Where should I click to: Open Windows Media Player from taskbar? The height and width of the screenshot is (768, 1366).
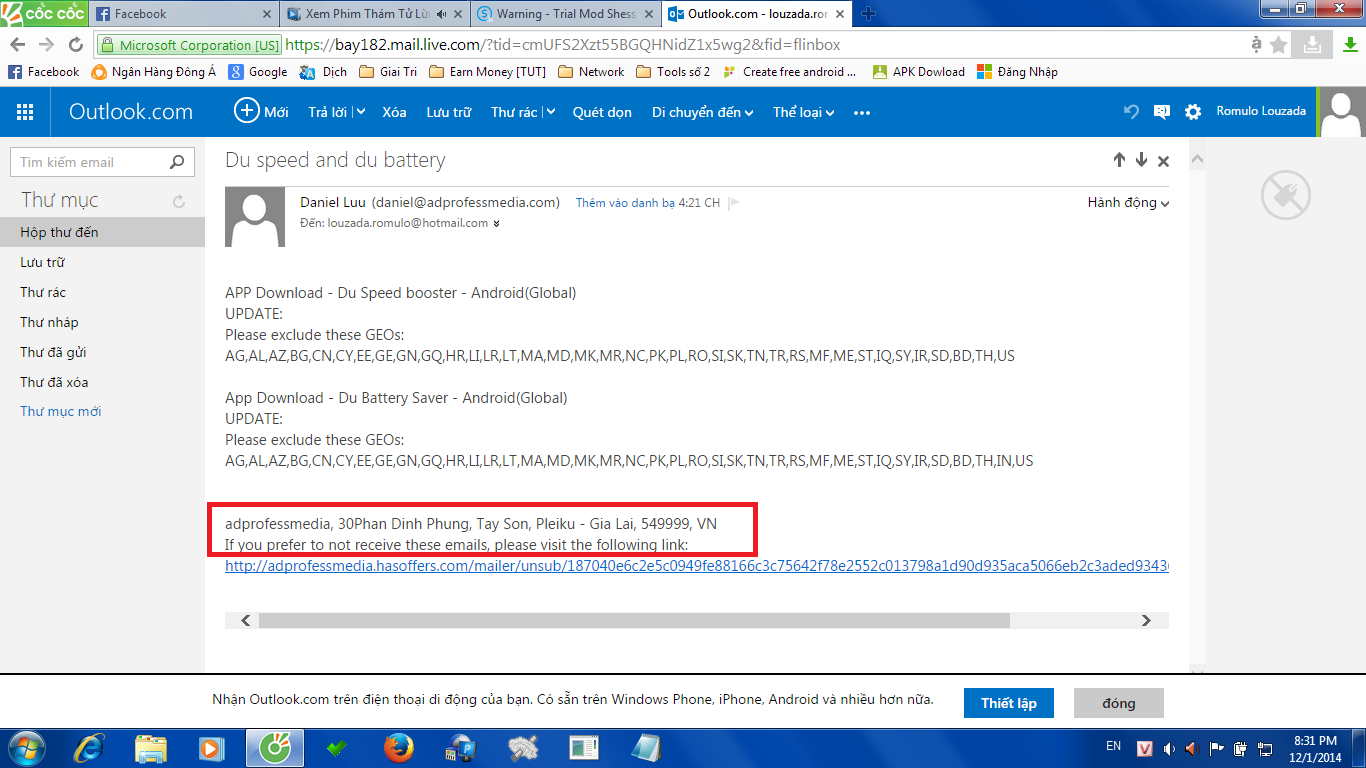(x=212, y=747)
